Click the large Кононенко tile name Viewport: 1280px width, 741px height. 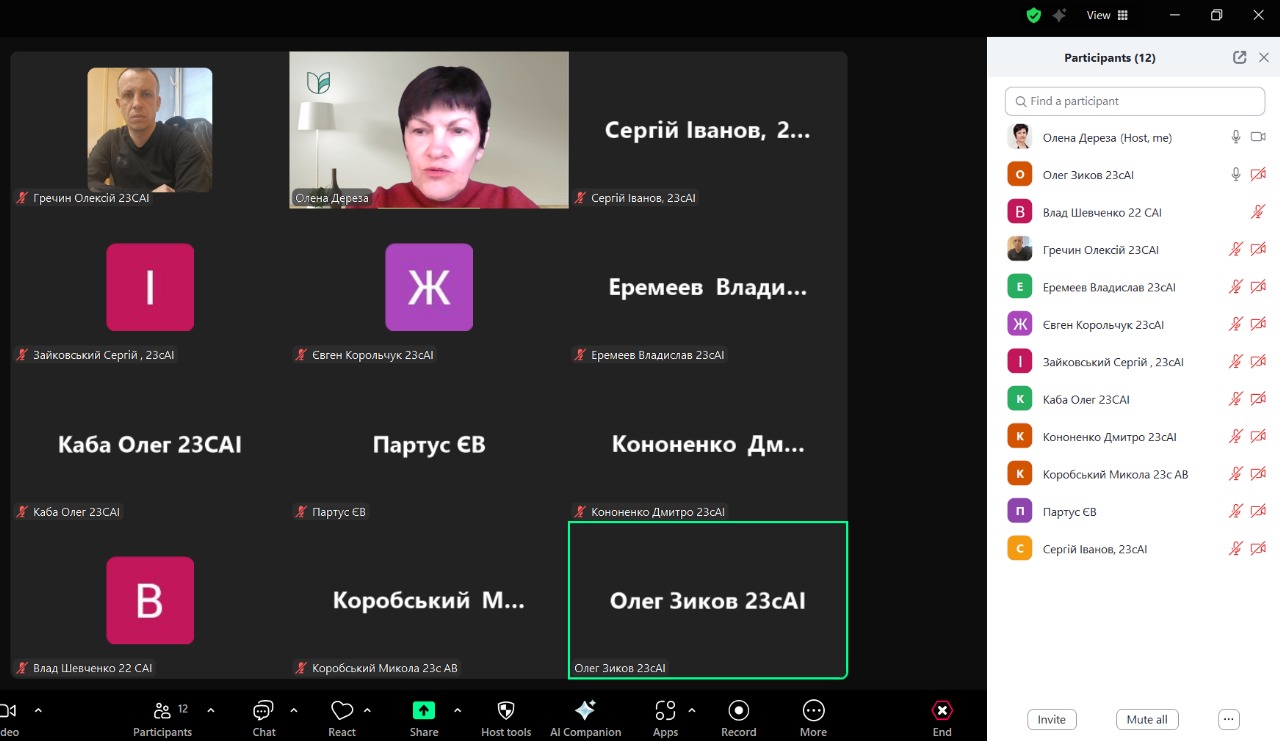click(x=708, y=444)
